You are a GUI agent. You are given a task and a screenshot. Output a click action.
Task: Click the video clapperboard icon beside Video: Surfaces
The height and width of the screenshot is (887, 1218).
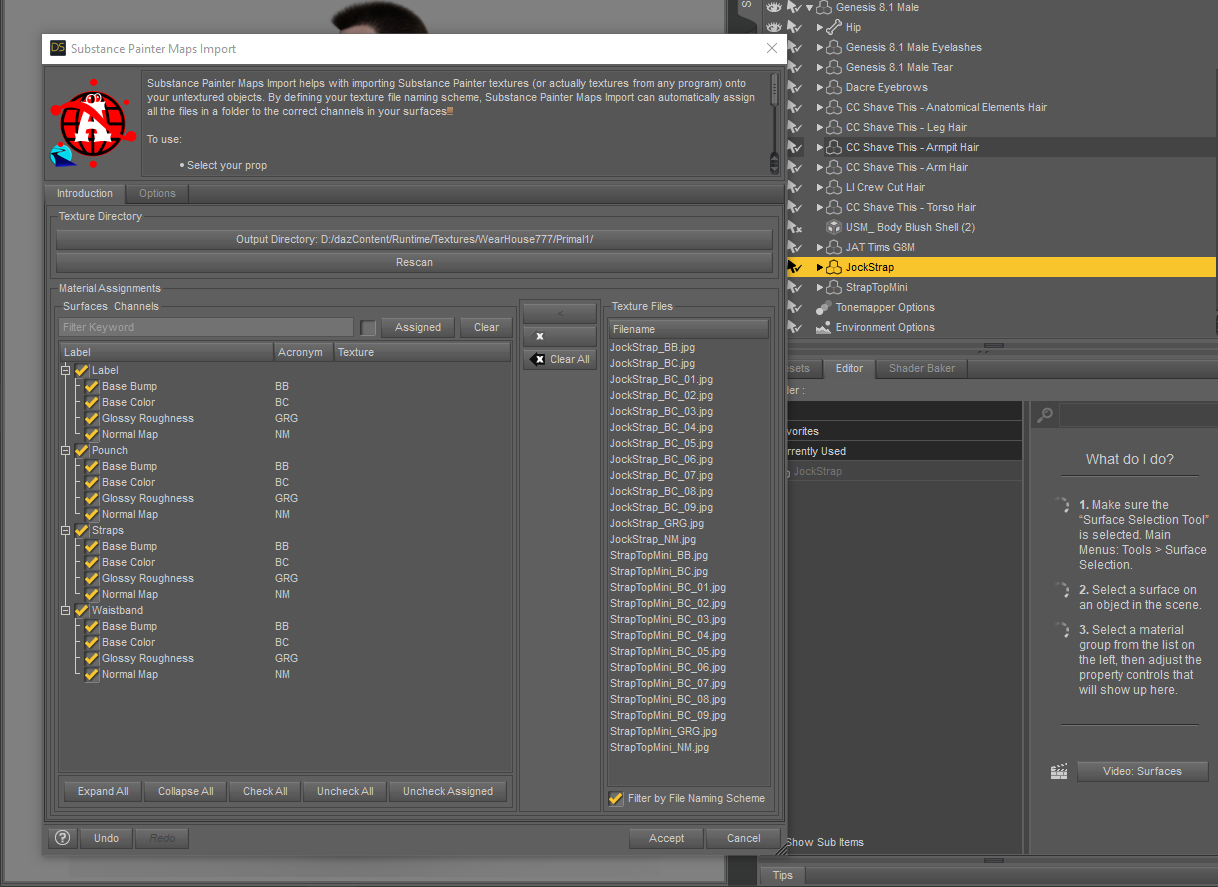coord(1059,771)
